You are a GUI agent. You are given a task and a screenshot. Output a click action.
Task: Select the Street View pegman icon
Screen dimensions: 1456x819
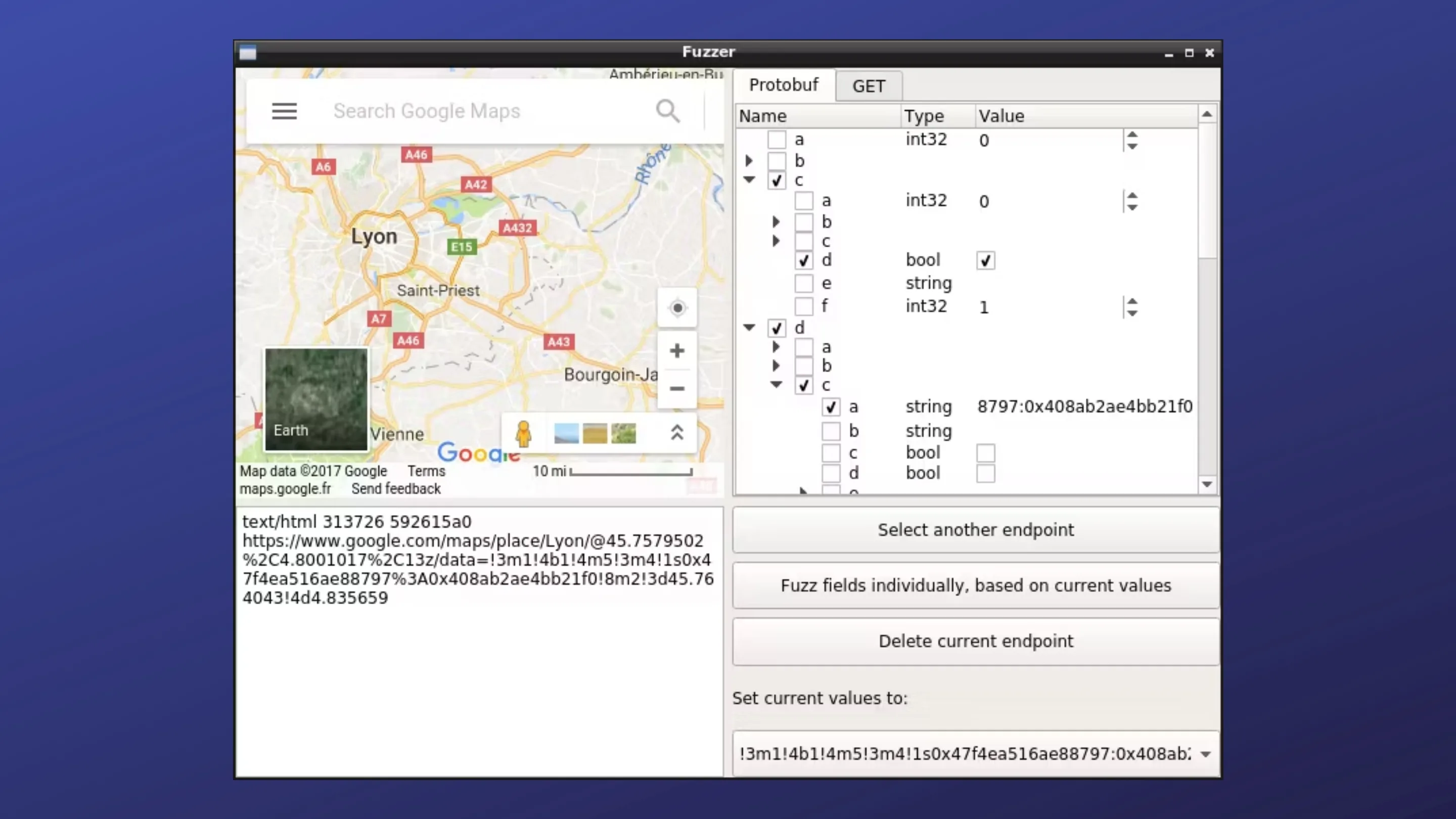tap(523, 434)
